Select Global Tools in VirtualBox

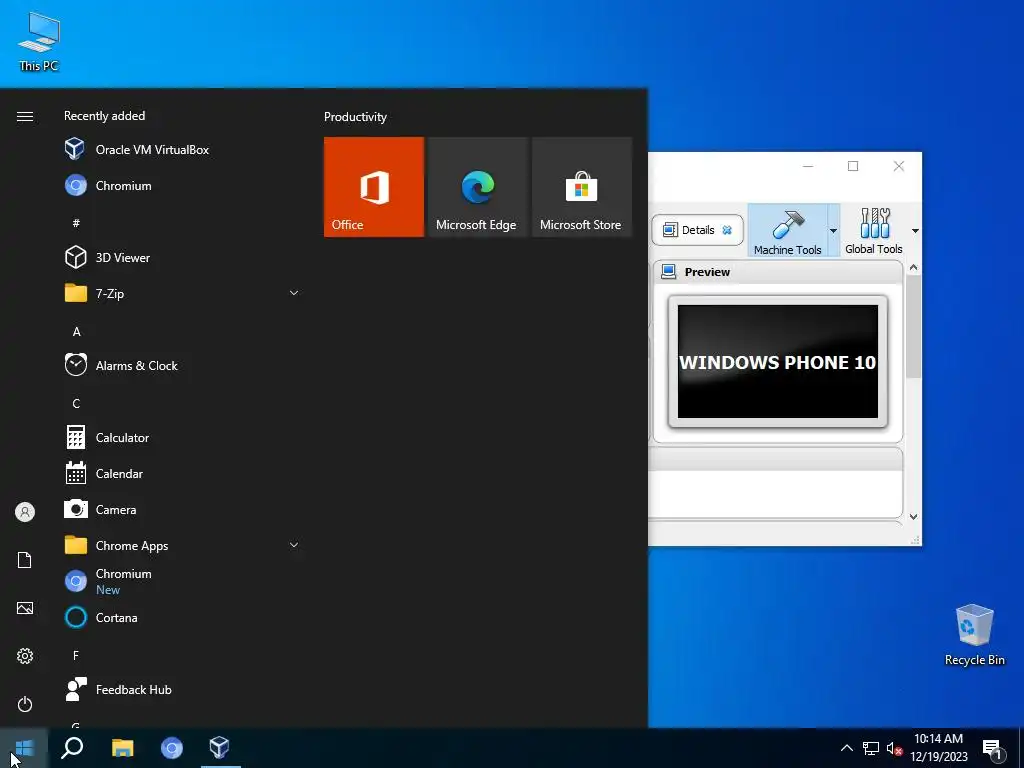click(874, 231)
